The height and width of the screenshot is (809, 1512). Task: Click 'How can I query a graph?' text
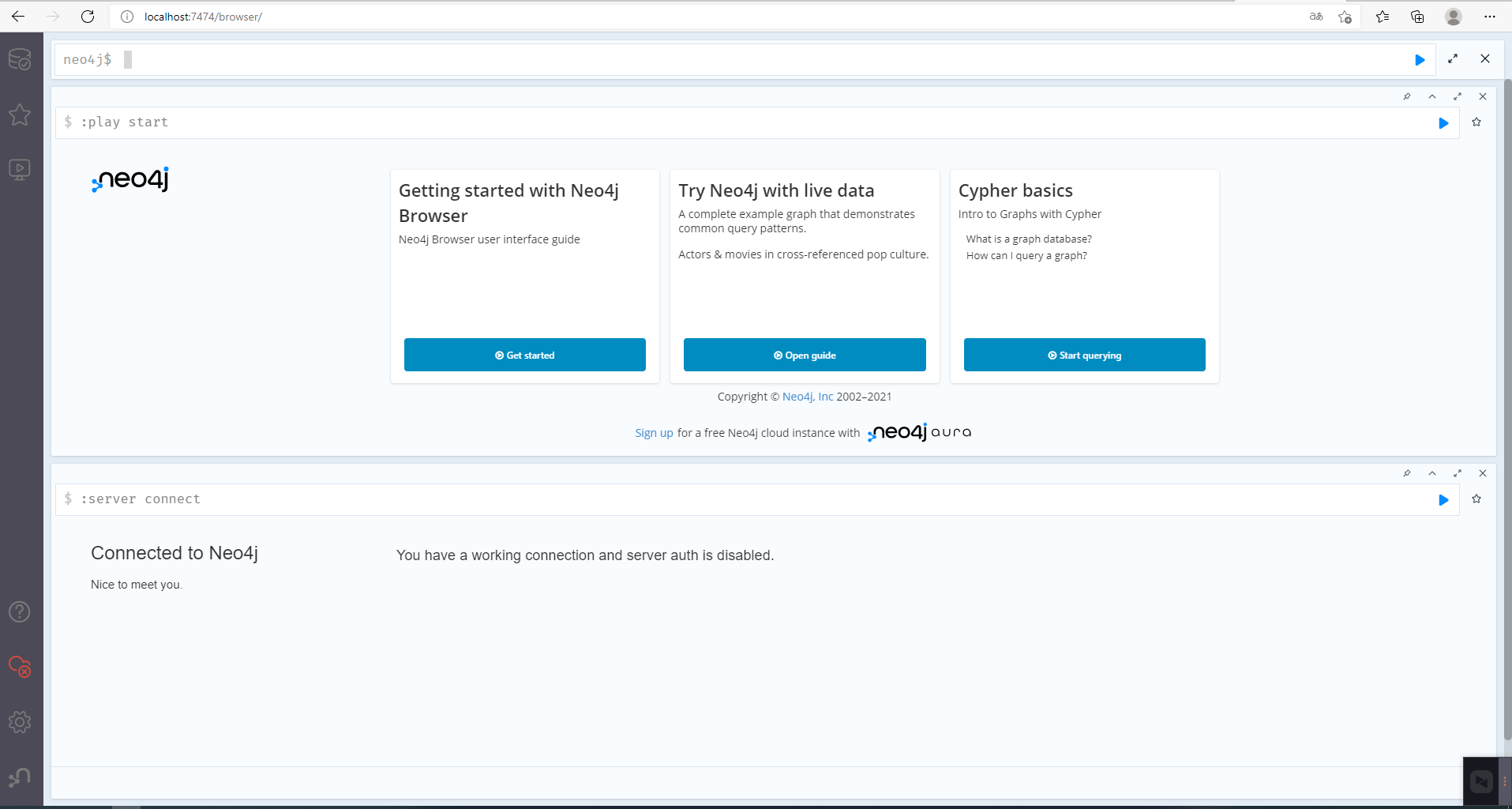pyautogui.click(x=1026, y=255)
